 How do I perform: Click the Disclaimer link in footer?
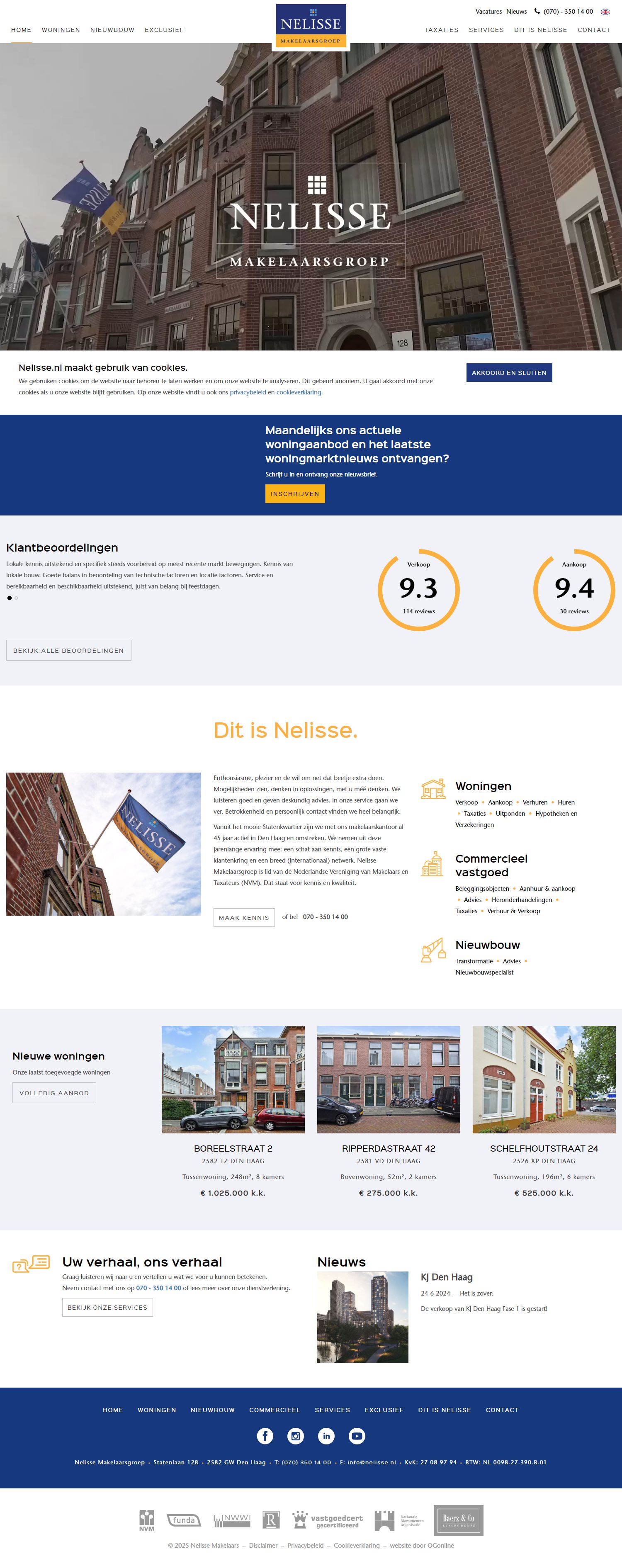(x=263, y=1546)
